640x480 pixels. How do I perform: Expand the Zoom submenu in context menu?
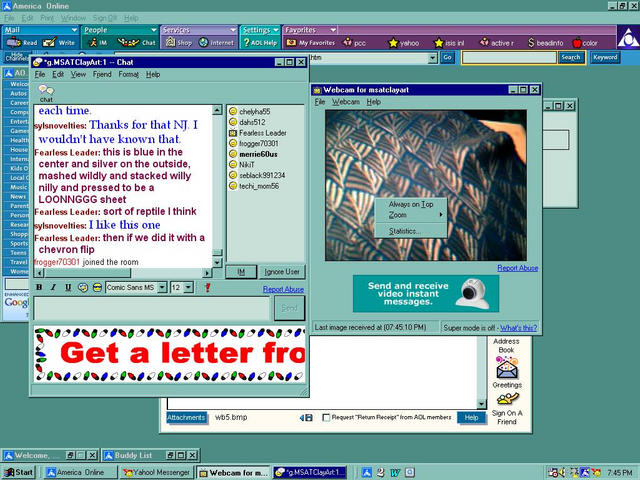[411, 215]
